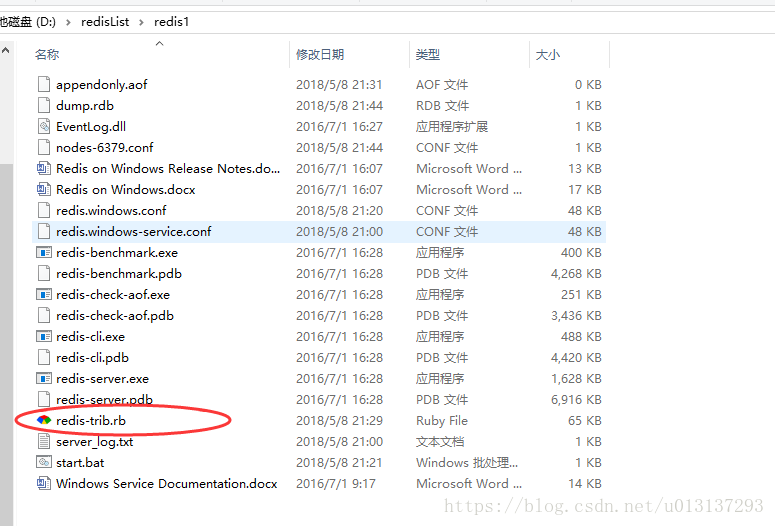
Task: Click date 2016/7/1 9:17 of Windows Service Documentation
Action: (336, 483)
